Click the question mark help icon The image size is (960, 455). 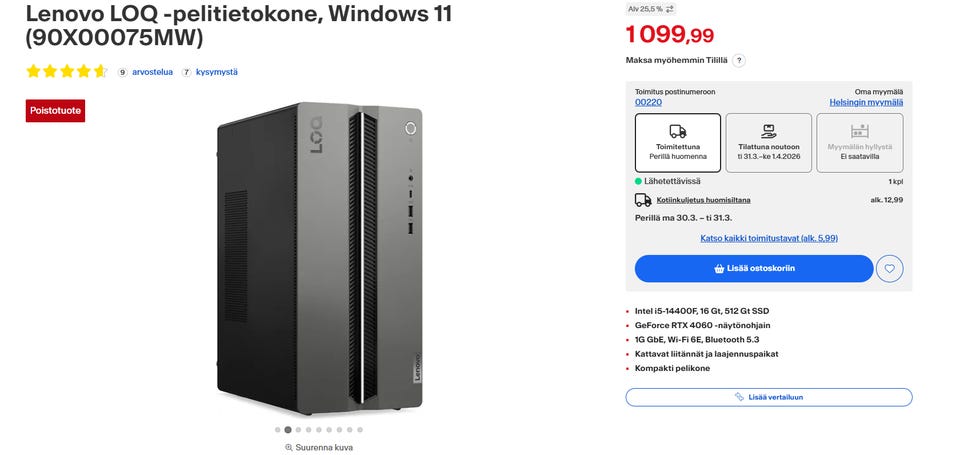[739, 60]
